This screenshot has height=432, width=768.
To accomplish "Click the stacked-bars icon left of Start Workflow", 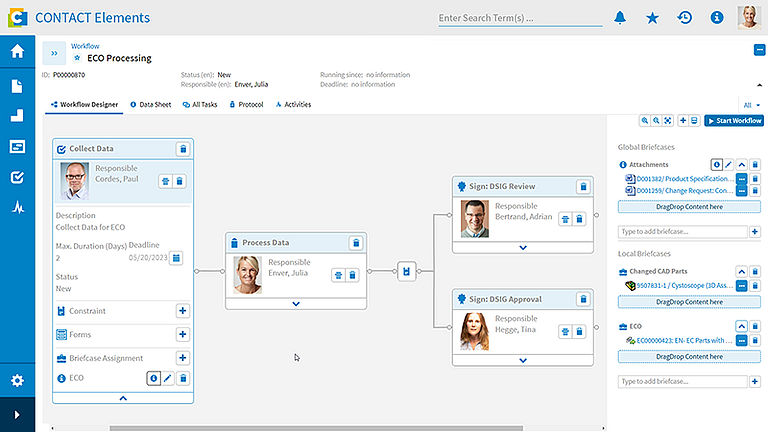I will click(x=694, y=120).
